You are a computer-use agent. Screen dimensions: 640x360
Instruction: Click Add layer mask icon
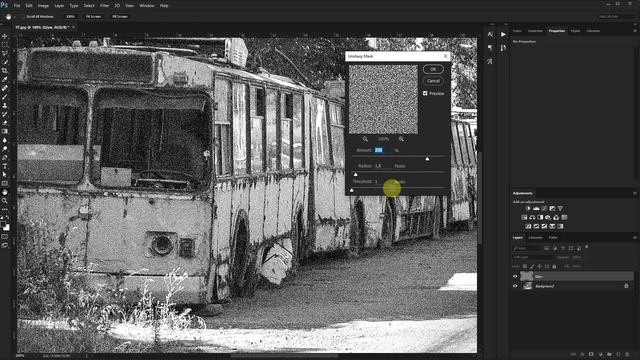(591, 354)
